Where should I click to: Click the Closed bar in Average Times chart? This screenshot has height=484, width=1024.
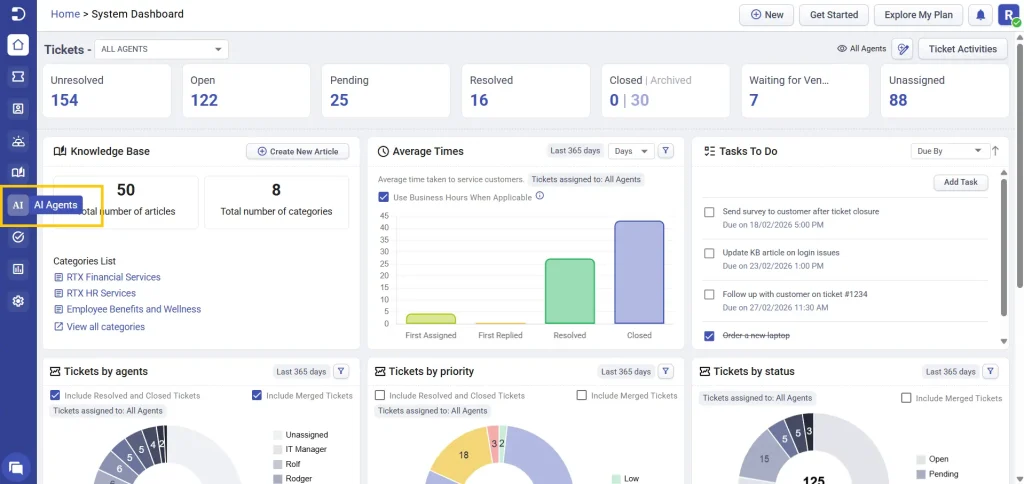pos(639,272)
